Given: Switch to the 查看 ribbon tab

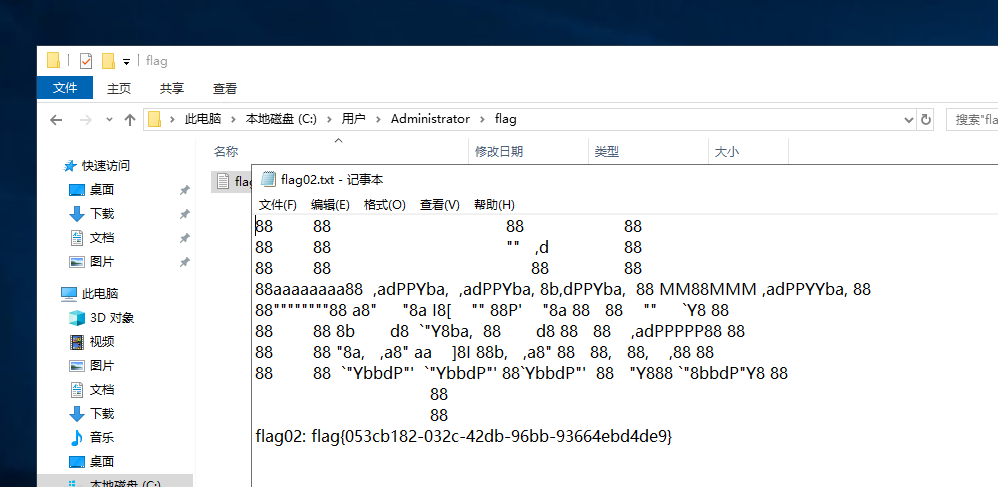Looking at the screenshot, I should coord(225,88).
